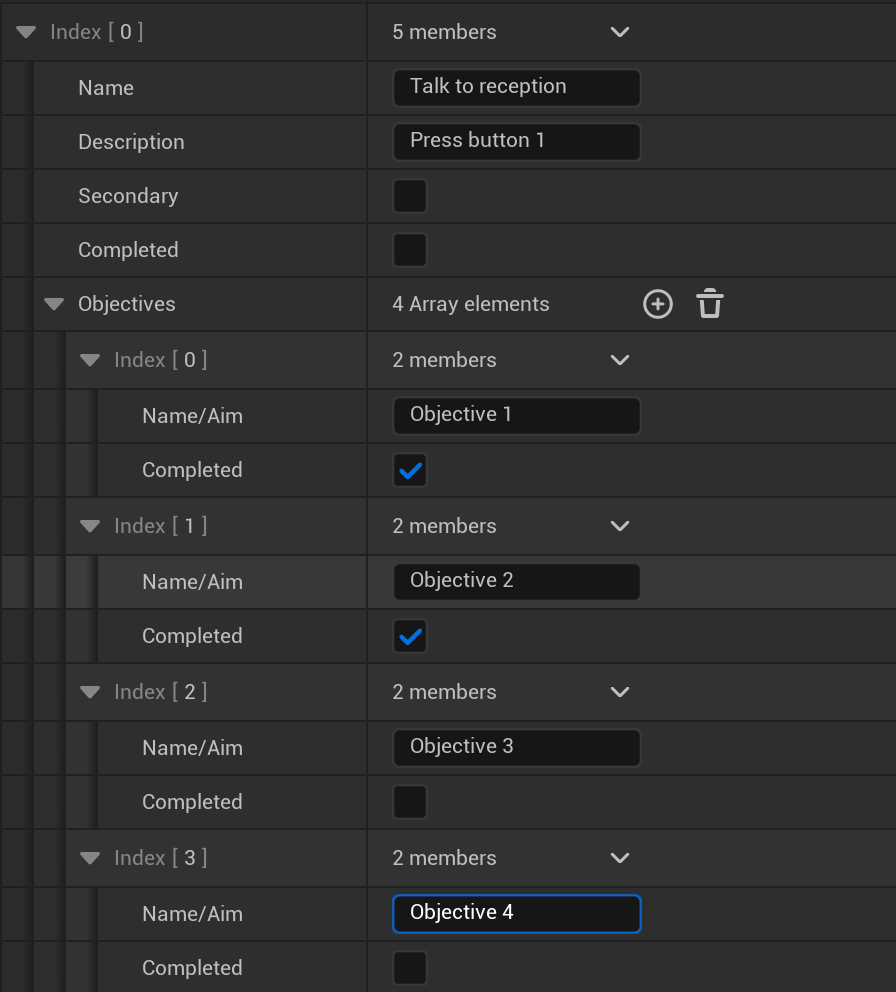896x992 pixels.
Task: Uncheck Completed for Objective 2
Action: pyautogui.click(x=410, y=636)
